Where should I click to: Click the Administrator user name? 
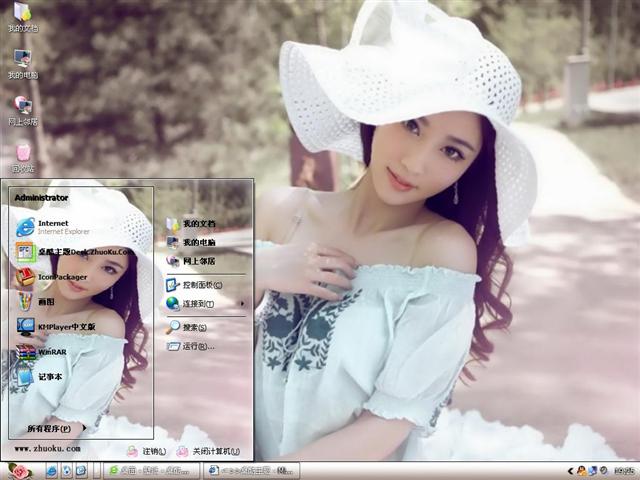click(x=41, y=198)
